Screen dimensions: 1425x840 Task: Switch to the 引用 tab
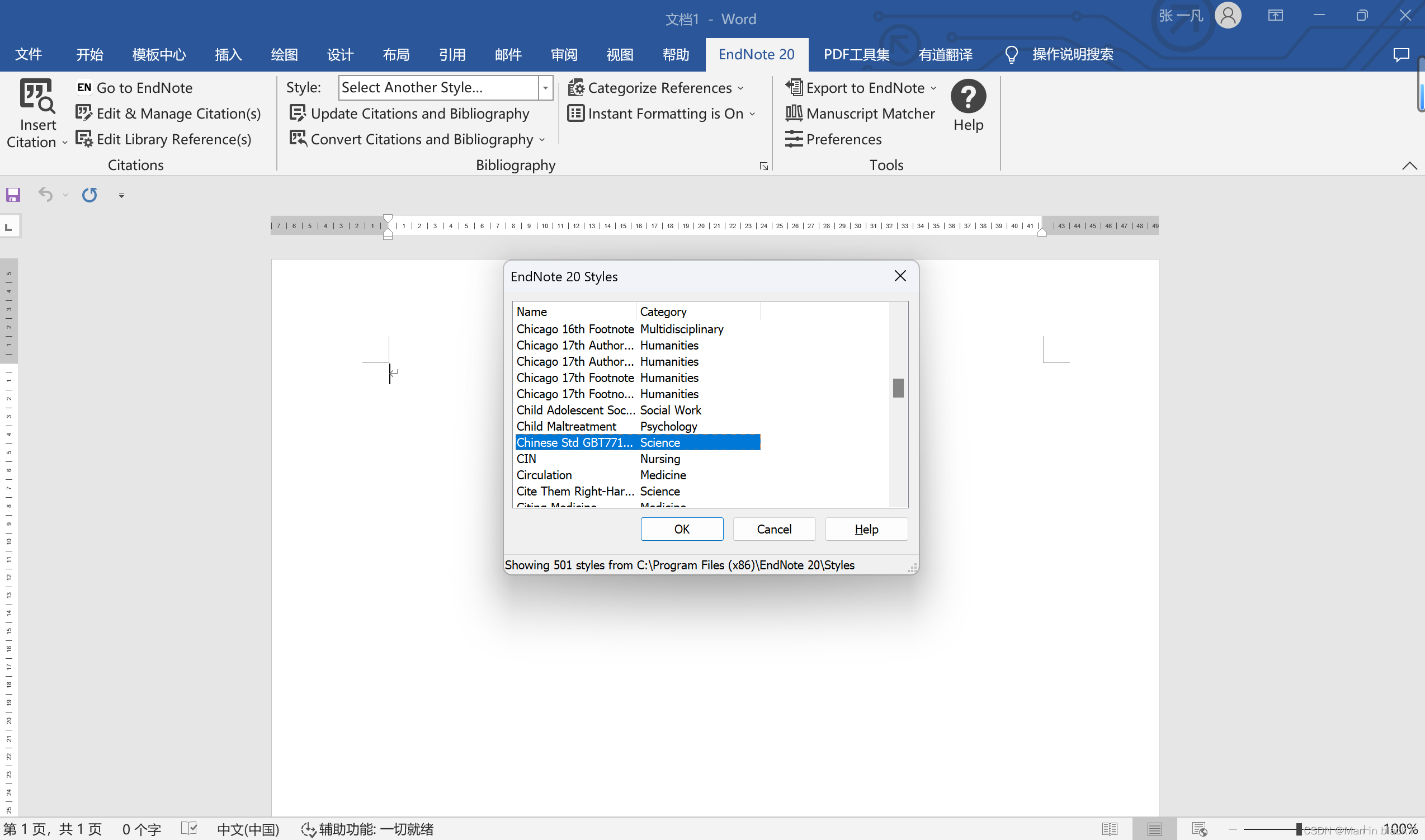(452, 54)
